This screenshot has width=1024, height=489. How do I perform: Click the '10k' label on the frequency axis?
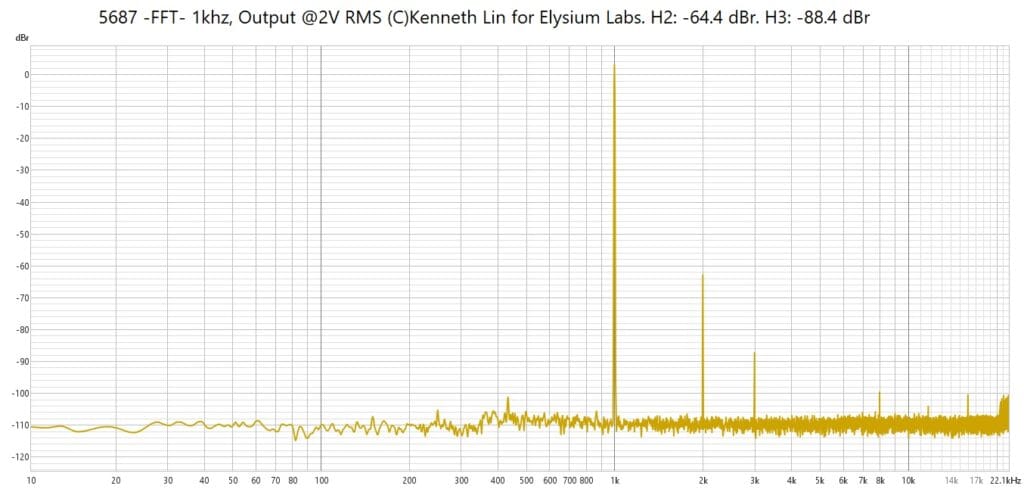click(x=908, y=481)
